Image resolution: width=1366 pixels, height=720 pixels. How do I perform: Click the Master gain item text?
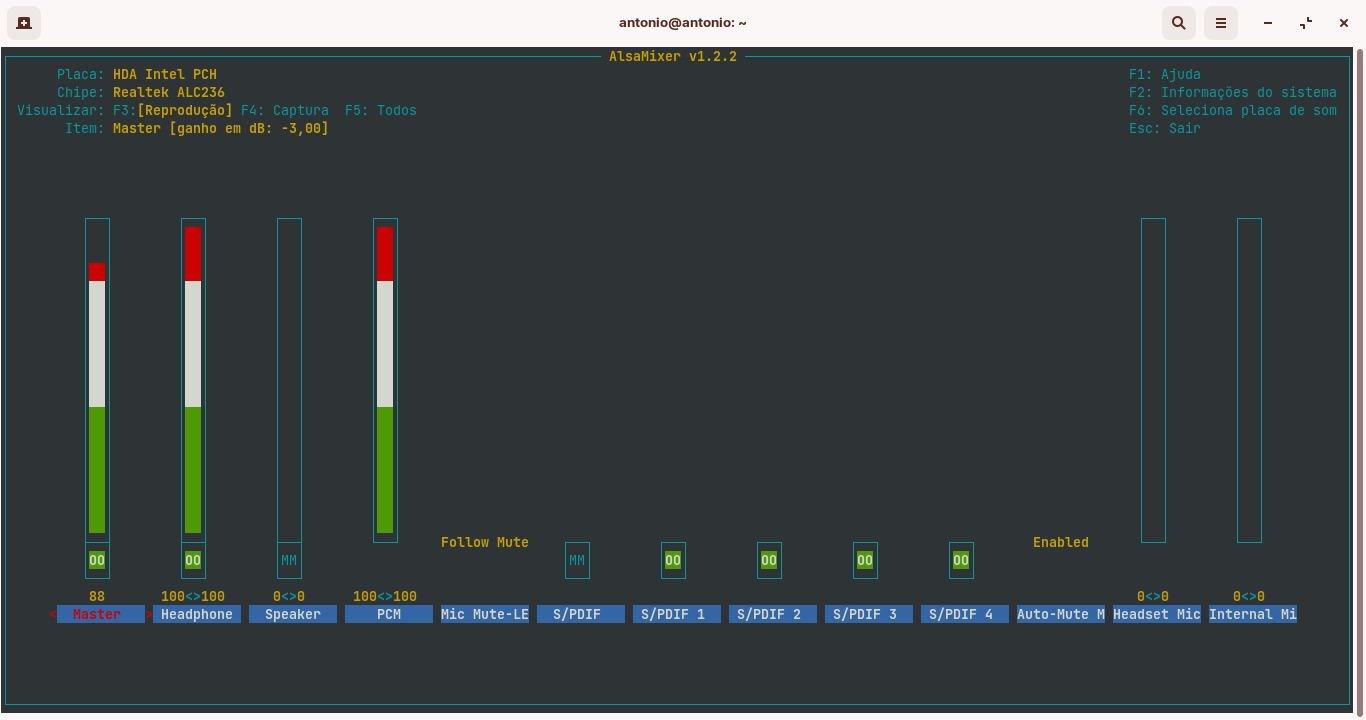[221, 128]
